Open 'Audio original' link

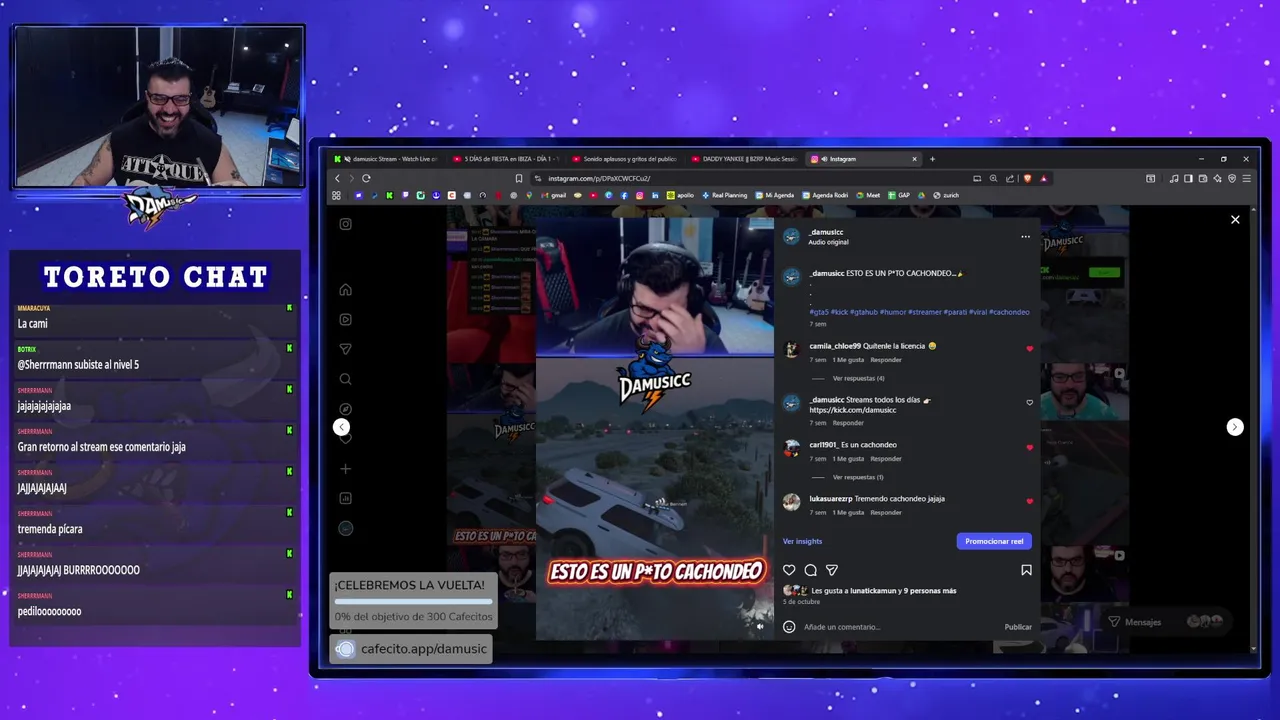tap(828, 242)
